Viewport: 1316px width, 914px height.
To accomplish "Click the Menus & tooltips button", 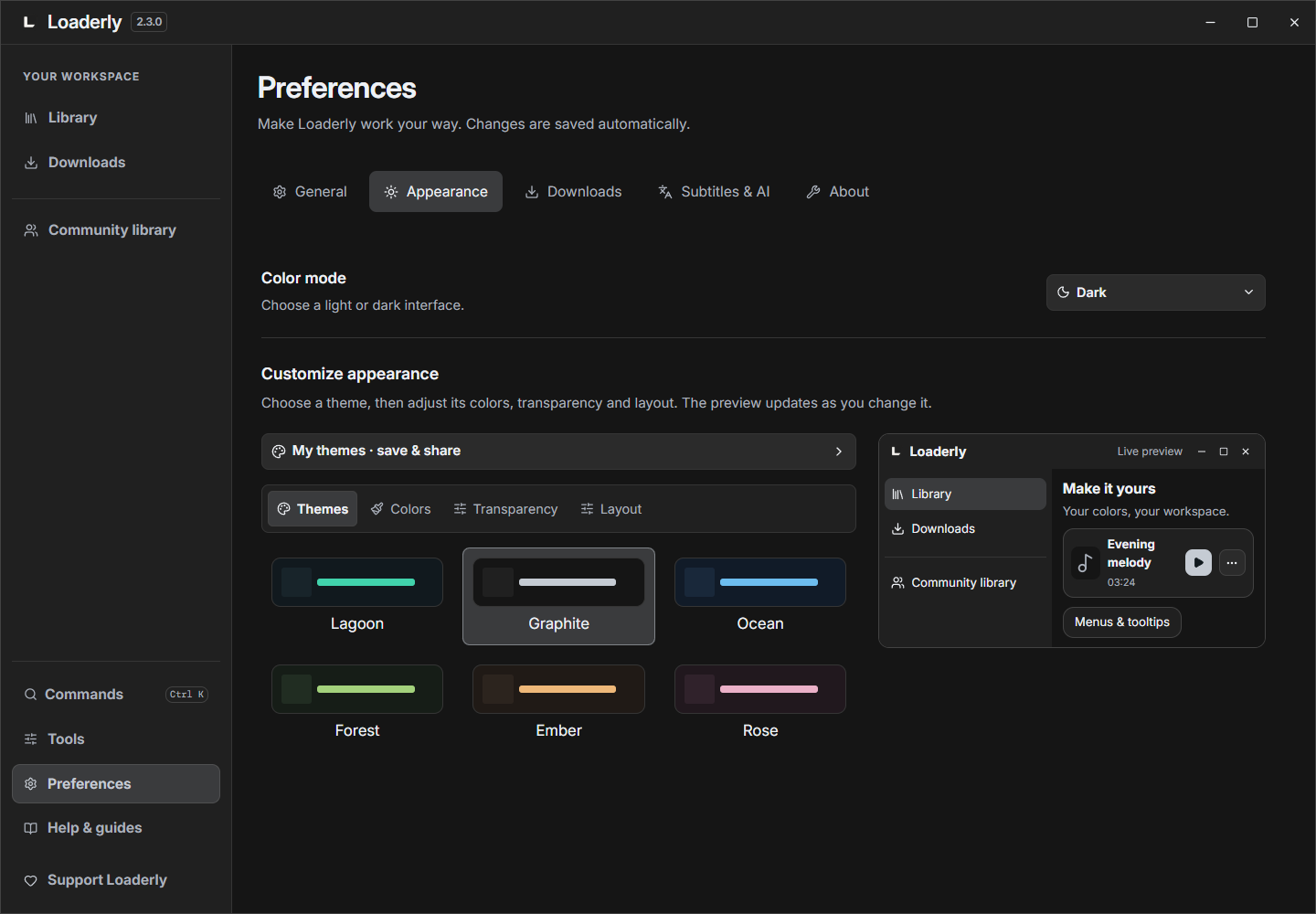I will [1122, 622].
